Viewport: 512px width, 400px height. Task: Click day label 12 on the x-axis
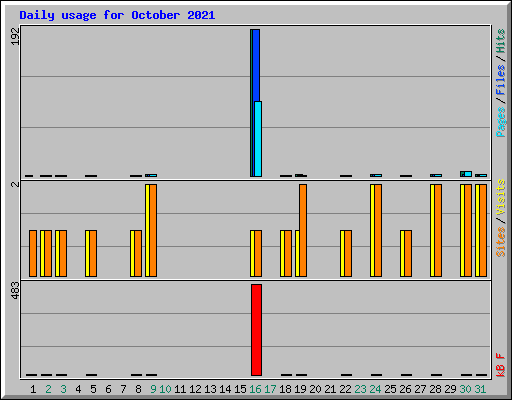195,389
